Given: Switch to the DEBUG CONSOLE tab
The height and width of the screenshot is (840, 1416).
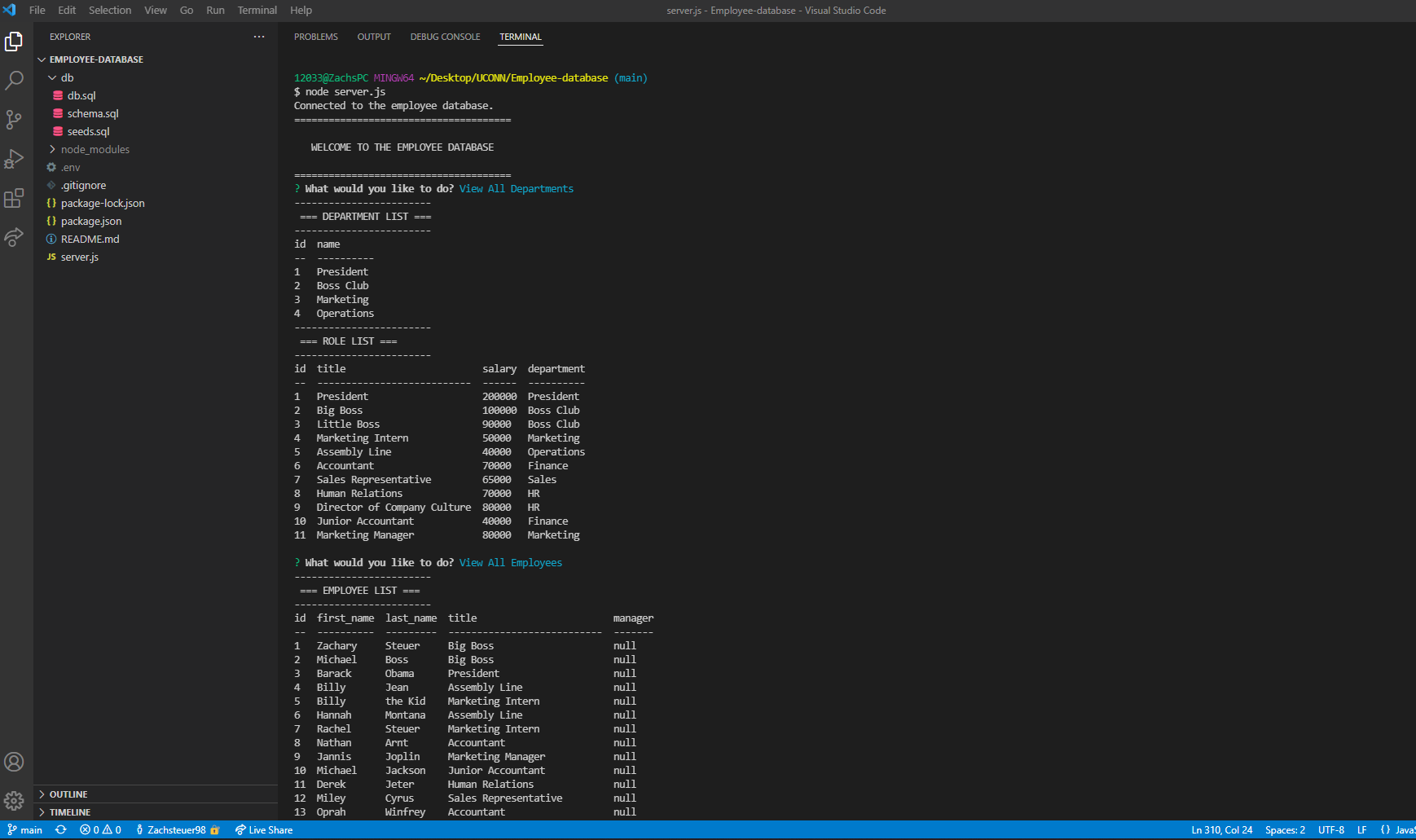Looking at the screenshot, I should pyautogui.click(x=445, y=37).
